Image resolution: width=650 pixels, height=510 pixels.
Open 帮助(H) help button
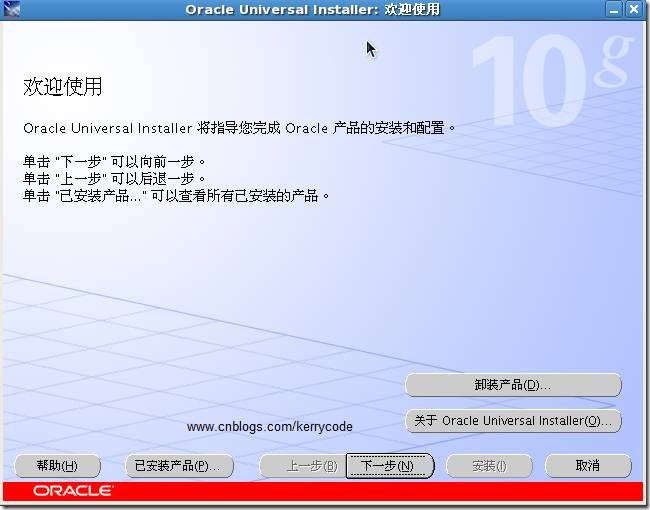tap(57, 466)
